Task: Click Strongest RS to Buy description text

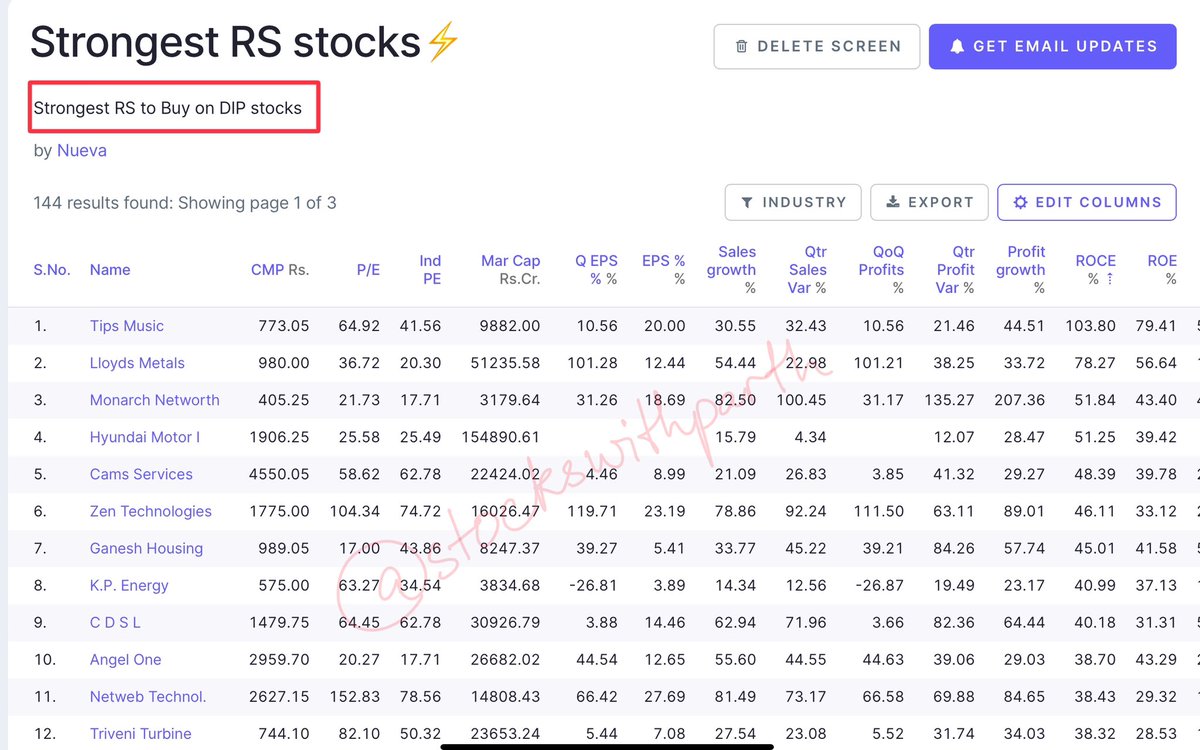Action: pyautogui.click(x=168, y=108)
